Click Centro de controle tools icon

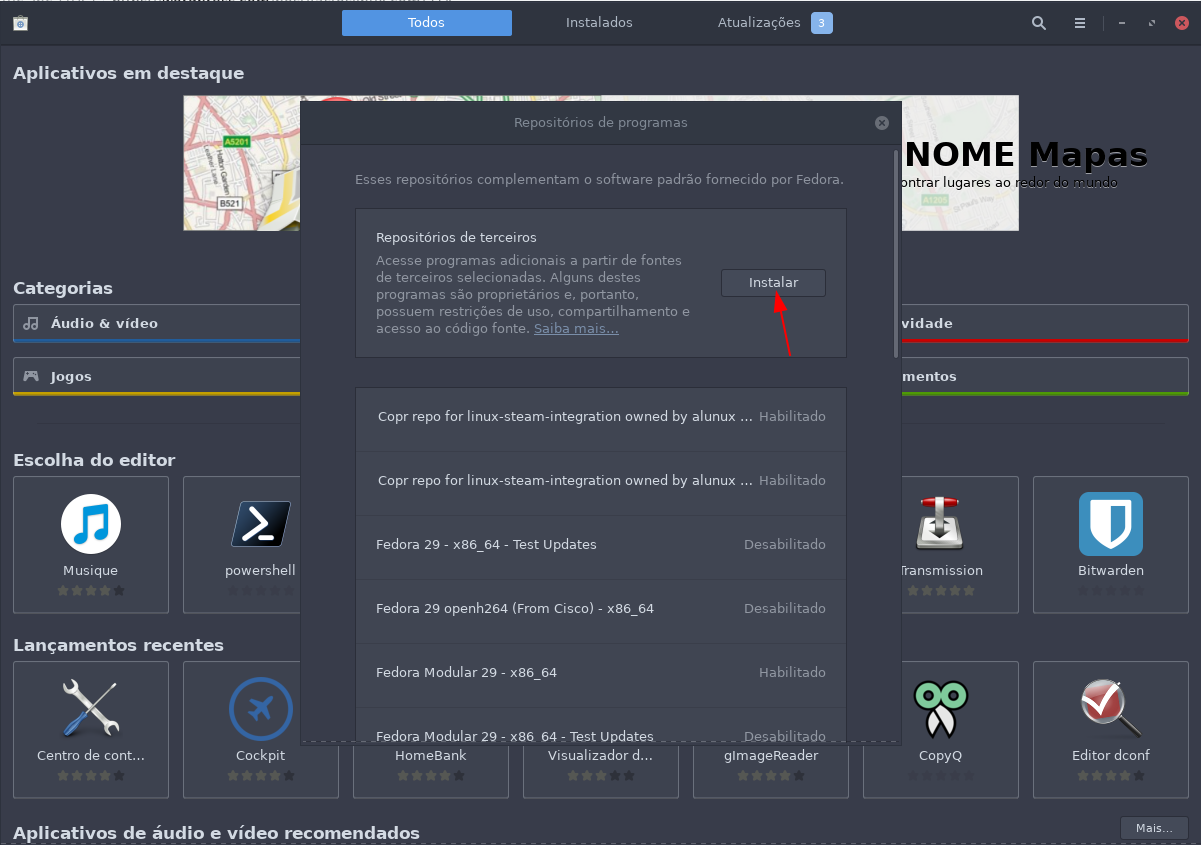[x=91, y=709]
